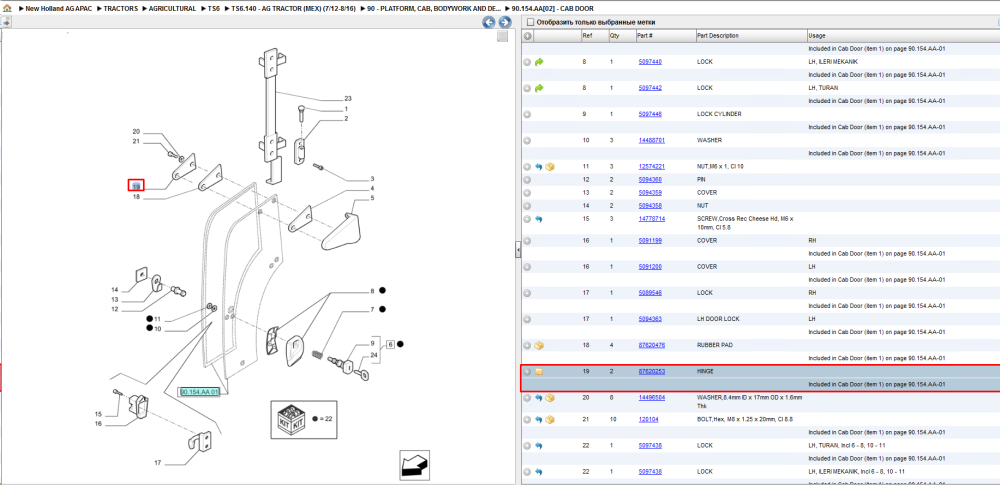This screenshot has height=485, width=1000.
Task: Click blue arrow icon on LOCK LH, ILERI MEKANIK Incl row
Action: [x=538, y=472]
